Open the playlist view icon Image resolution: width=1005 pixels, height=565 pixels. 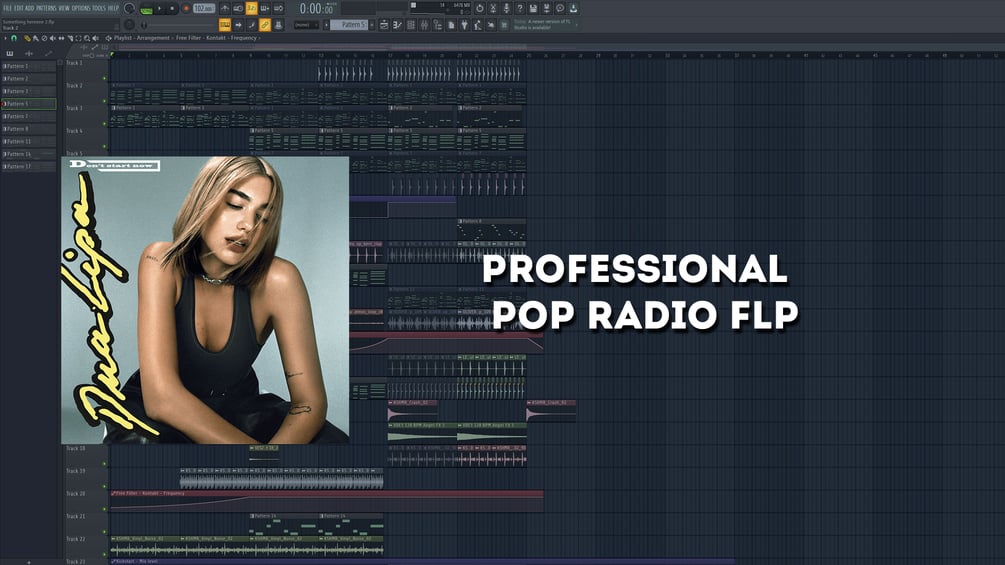(x=384, y=25)
